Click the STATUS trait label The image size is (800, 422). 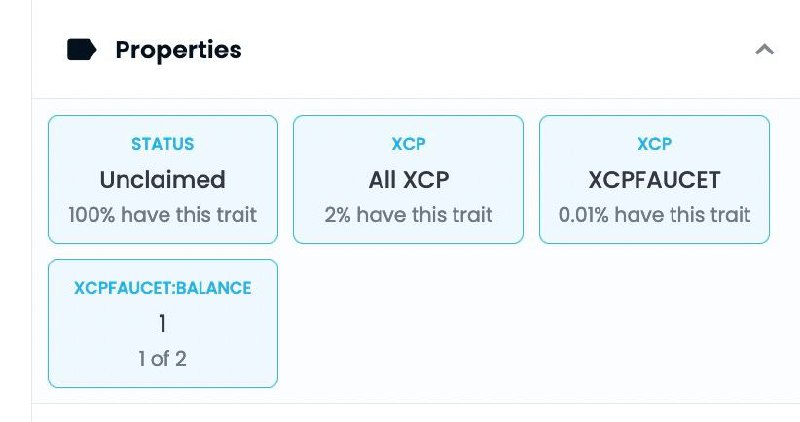click(x=163, y=144)
